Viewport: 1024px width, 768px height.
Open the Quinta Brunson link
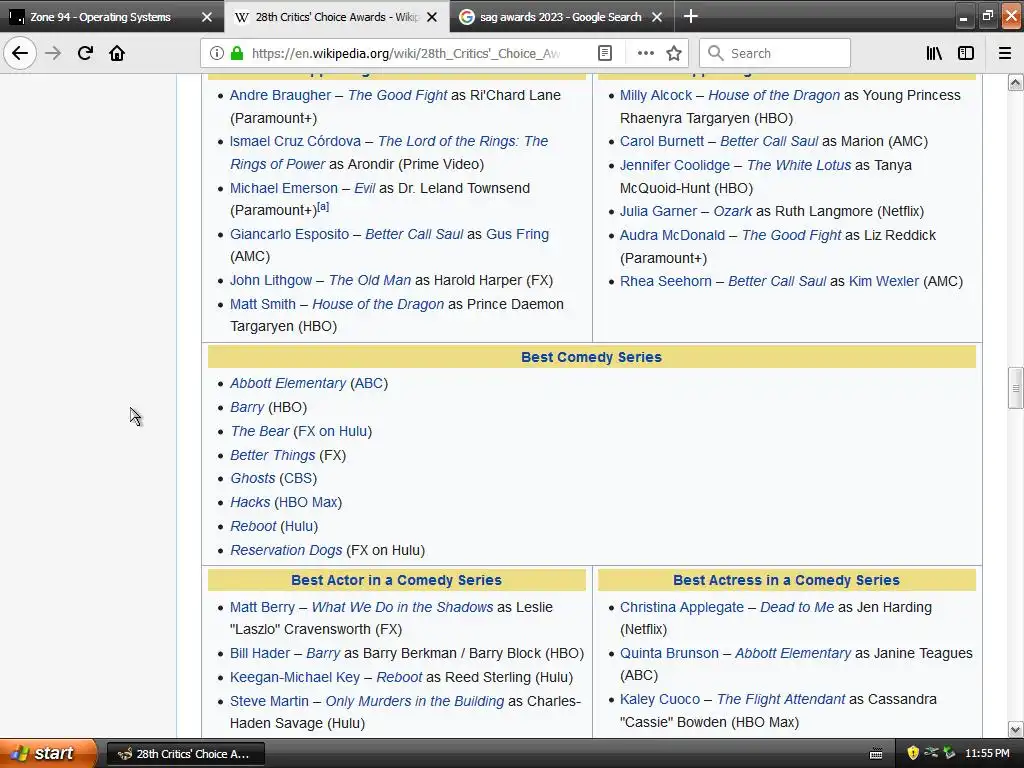click(x=669, y=653)
